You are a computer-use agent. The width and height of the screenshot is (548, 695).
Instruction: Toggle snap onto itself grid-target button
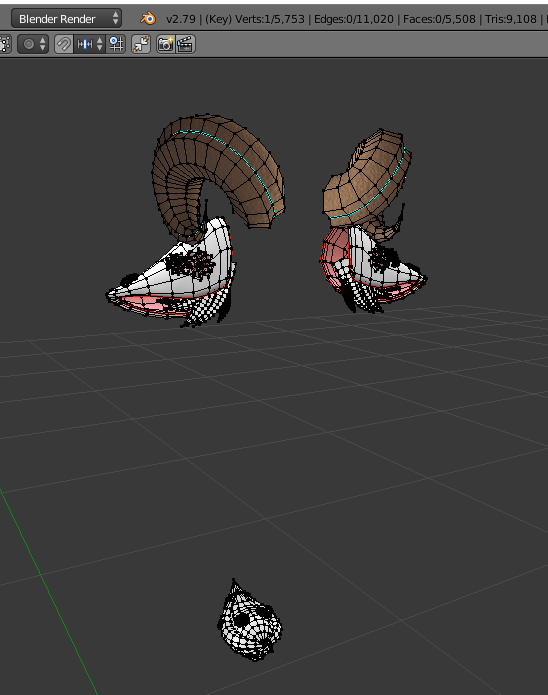tap(116, 44)
